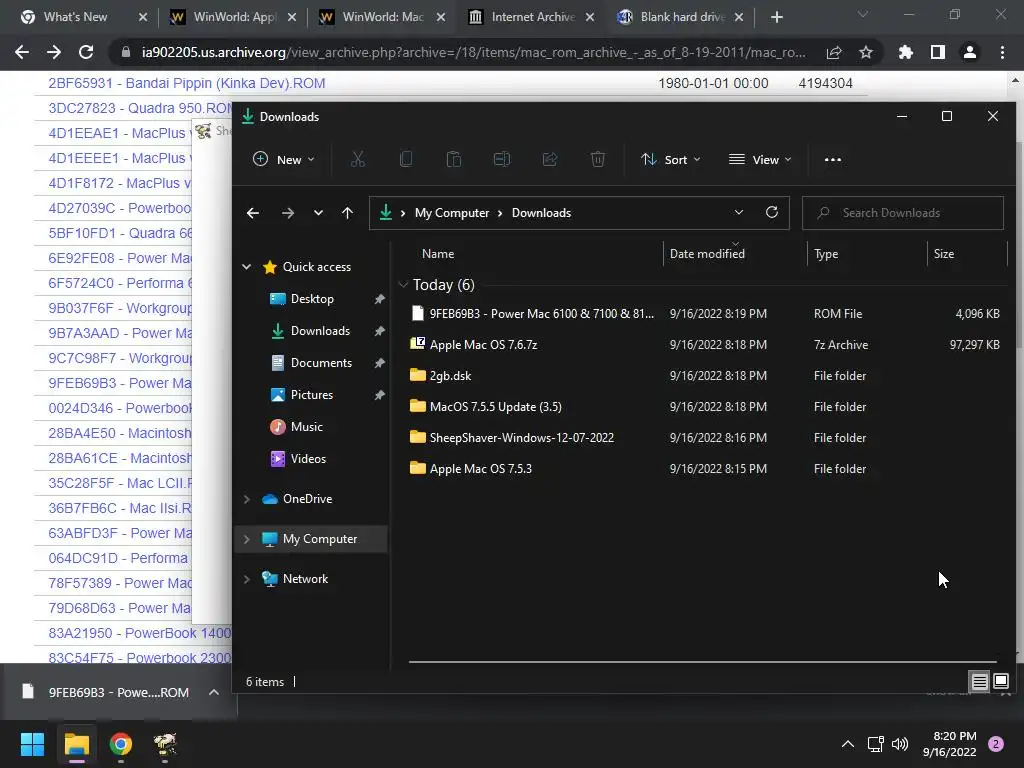Screen dimensions: 1024x768
Task: Click the Paste clipboard icon in Explorer toolbar
Action: pyautogui.click(x=453, y=159)
